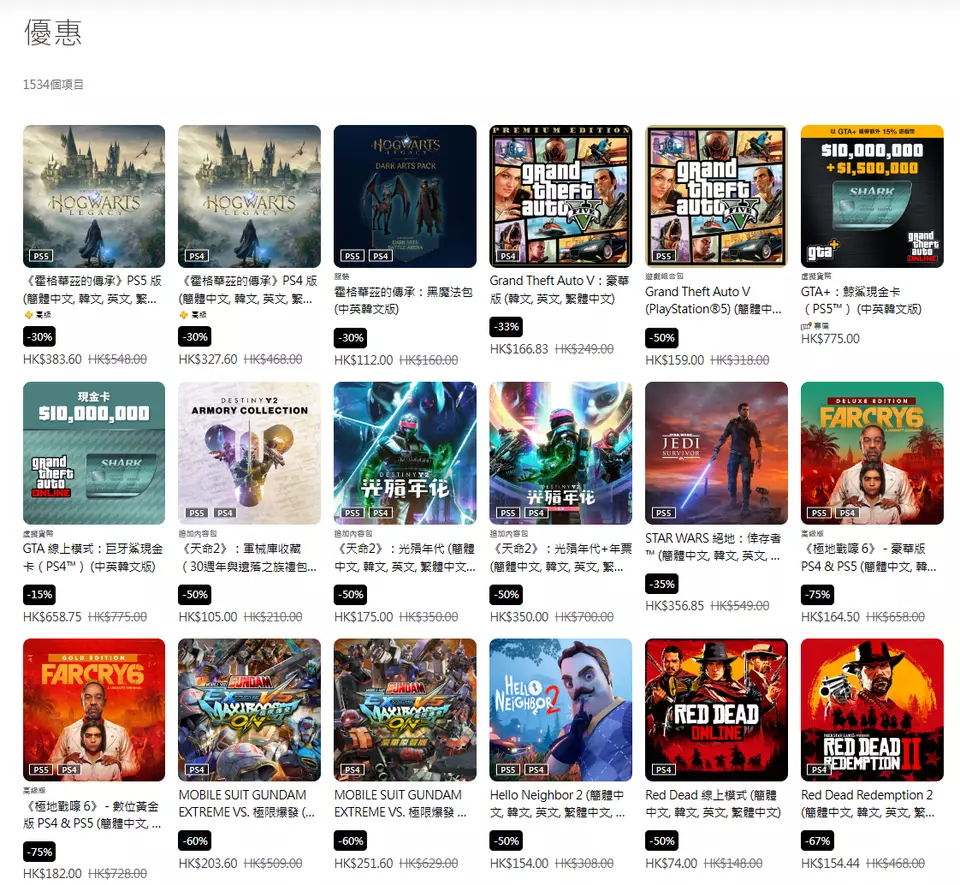Click the PS5 badge on Grand Theft Auto V PS5 cover

point(664,256)
